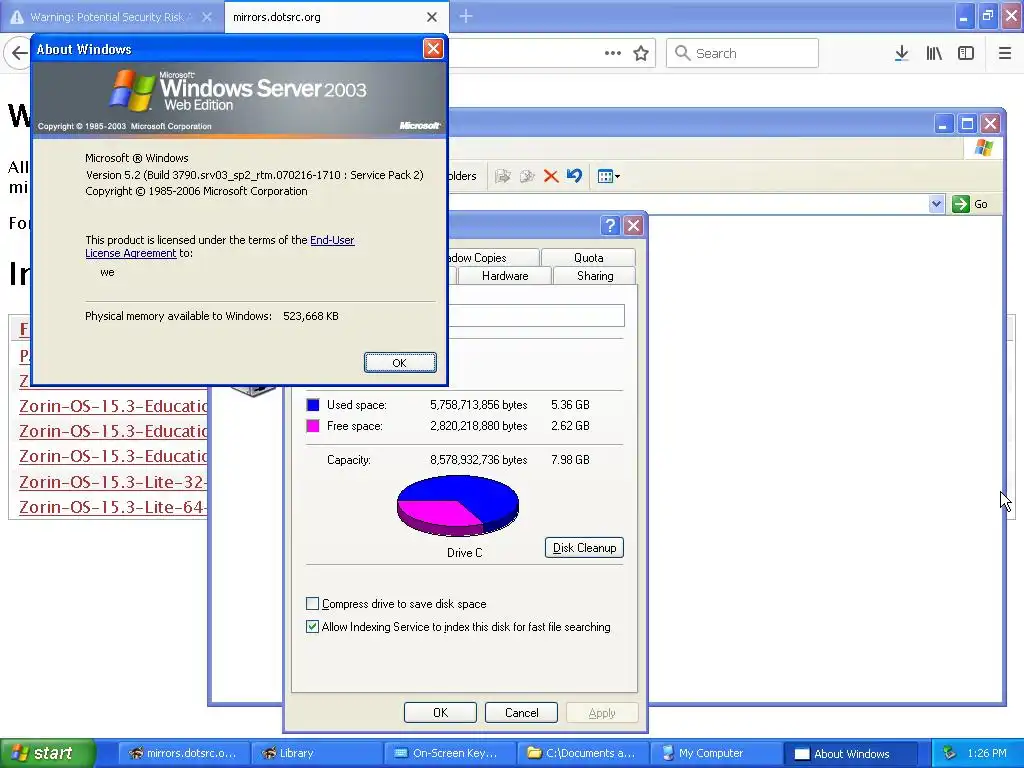Click blue Used space color swatch
This screenshot has height=768, width=1024.
coord(313,405)
